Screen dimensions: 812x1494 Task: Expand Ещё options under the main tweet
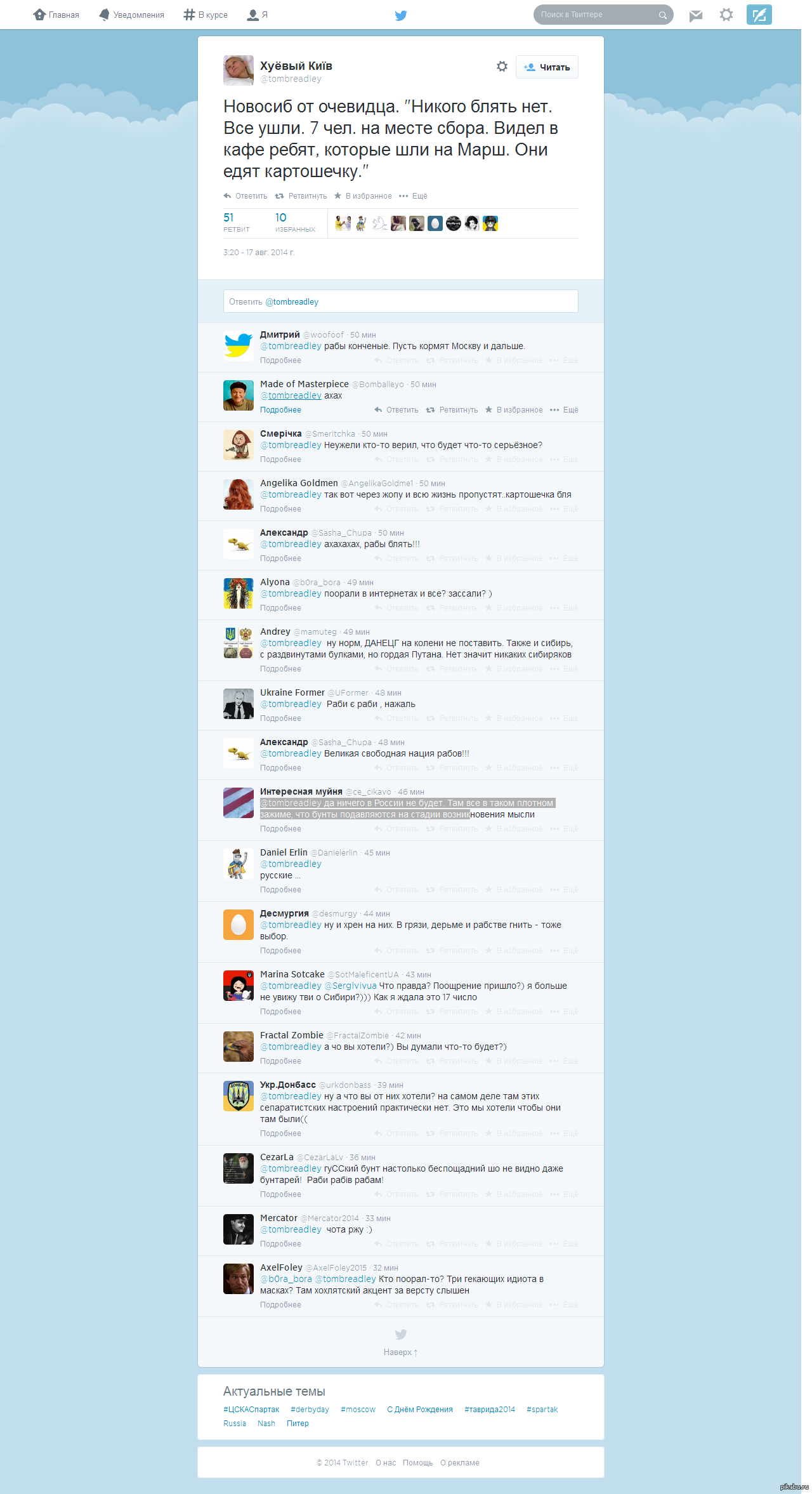413,196
